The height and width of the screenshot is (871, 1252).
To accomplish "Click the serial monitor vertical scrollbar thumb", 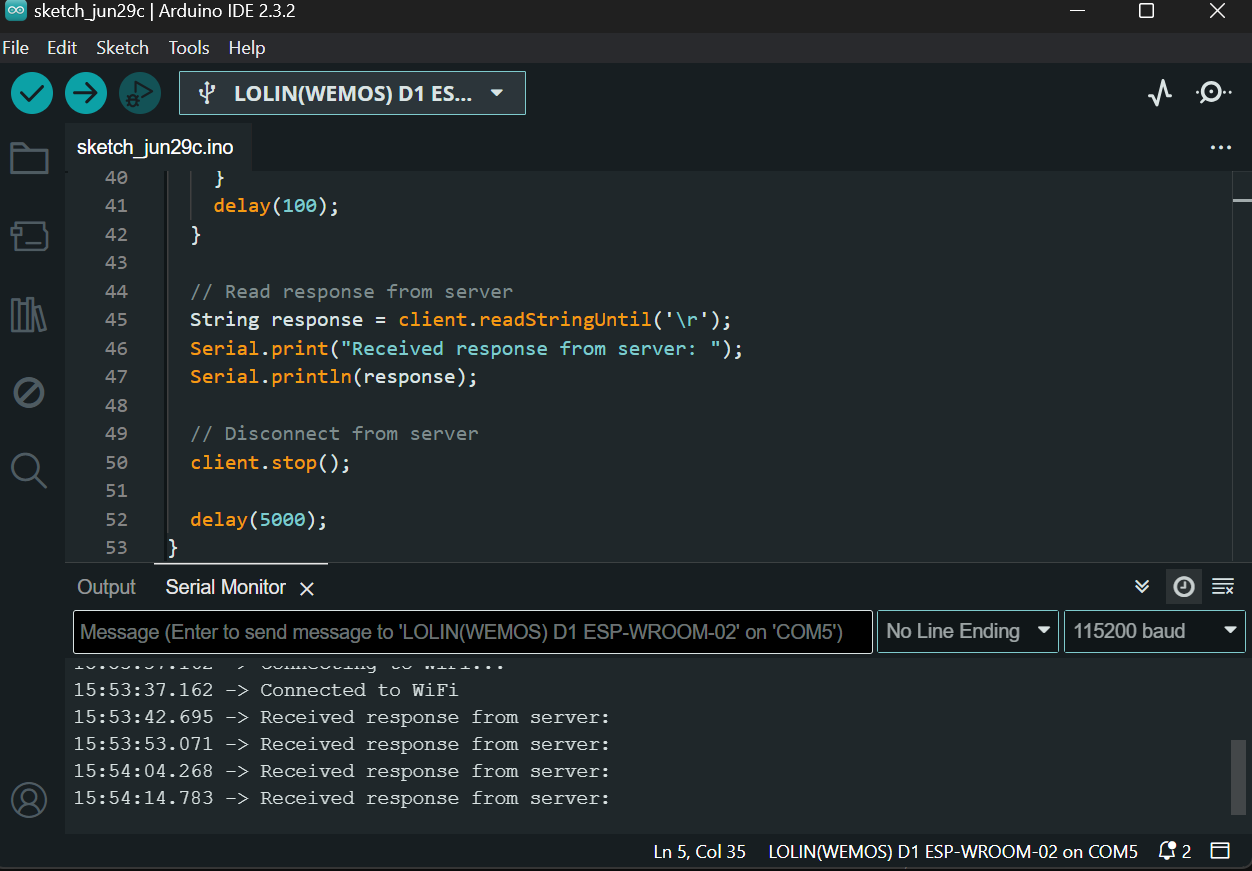I will coord(1239,777).
